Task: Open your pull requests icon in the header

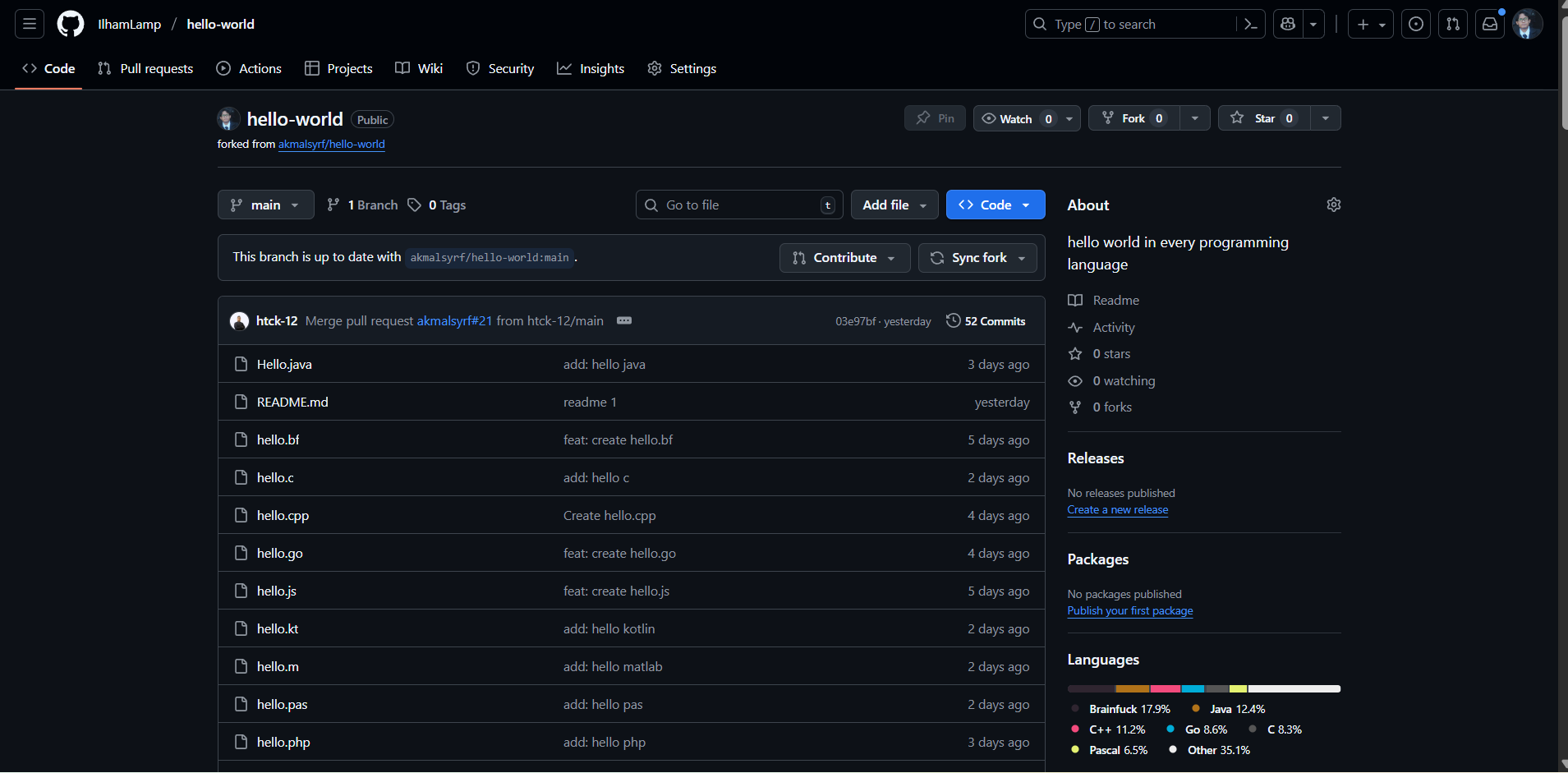Action: point(1453,24)
